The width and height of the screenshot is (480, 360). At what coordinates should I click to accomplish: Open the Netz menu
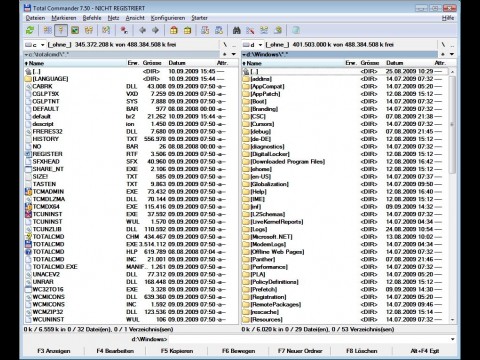[x=113, y=18]
